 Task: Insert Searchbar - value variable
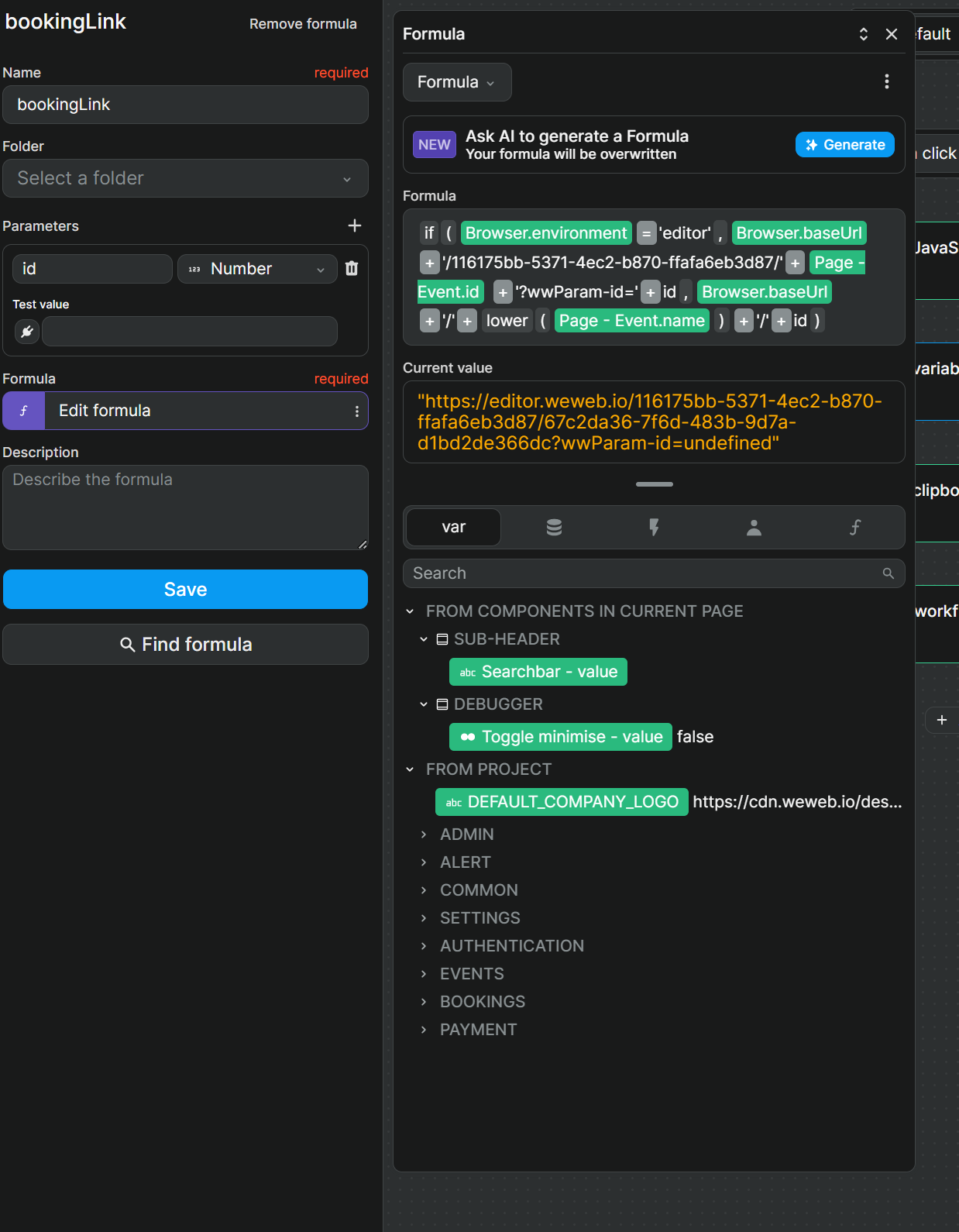(538, 672)
